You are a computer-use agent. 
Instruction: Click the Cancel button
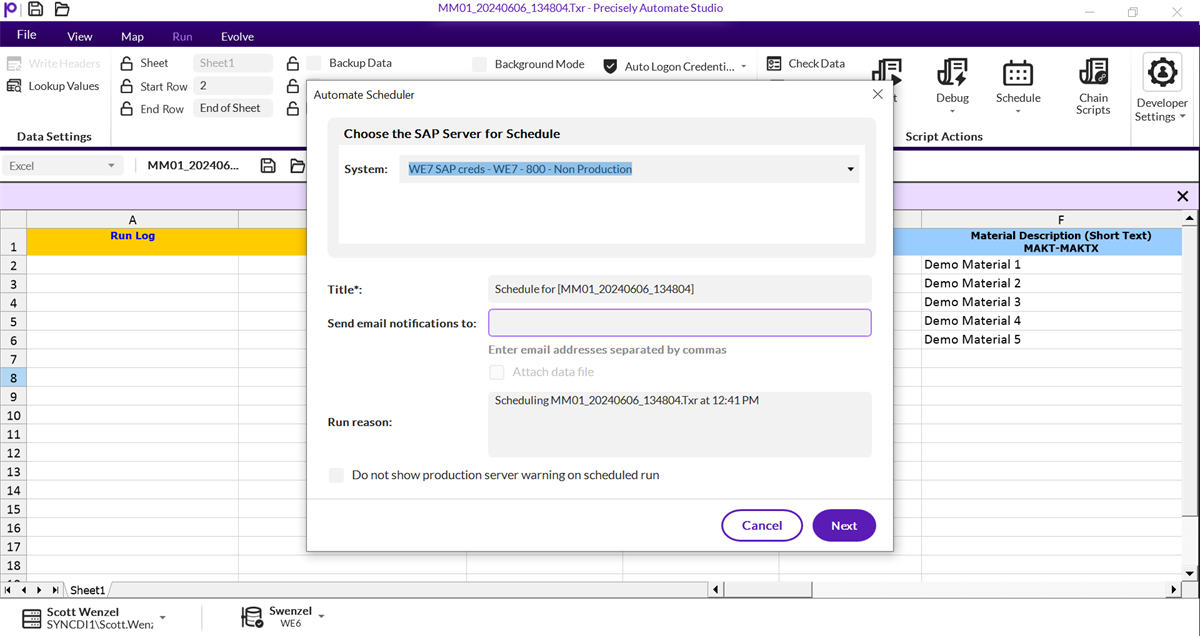click(762, 525)
